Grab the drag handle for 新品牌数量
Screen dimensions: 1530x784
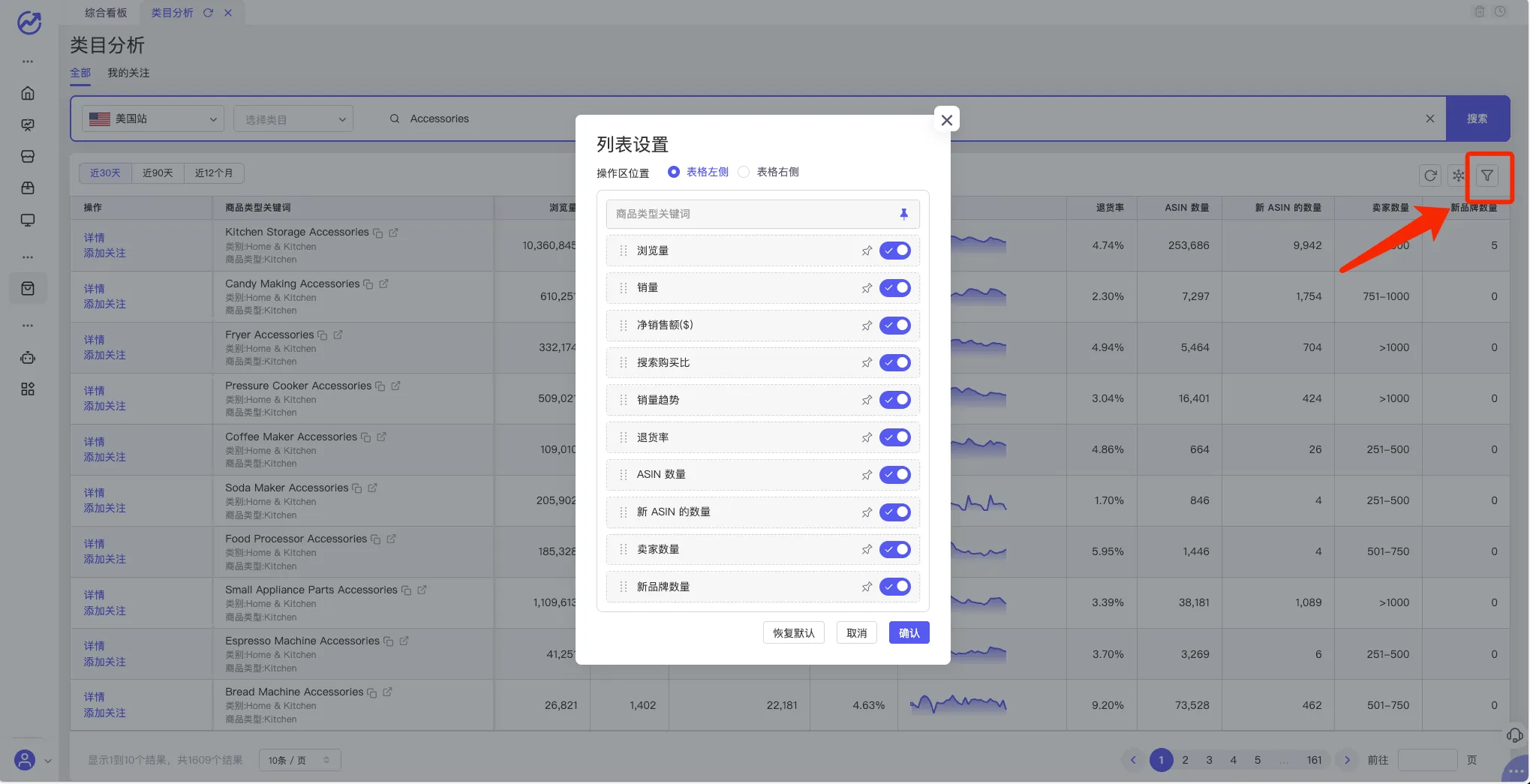[x=624, y=587]
